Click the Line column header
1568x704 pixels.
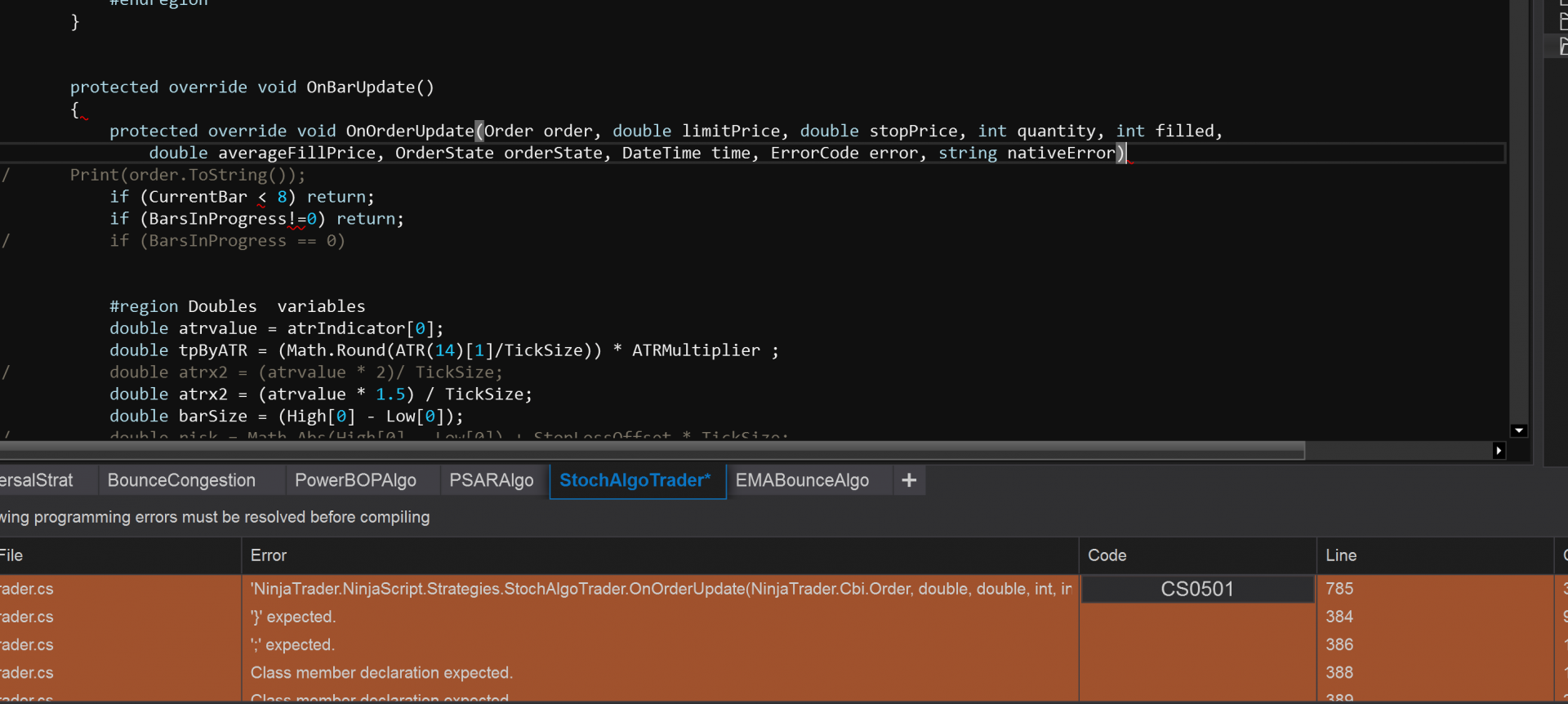[1341, 555]
